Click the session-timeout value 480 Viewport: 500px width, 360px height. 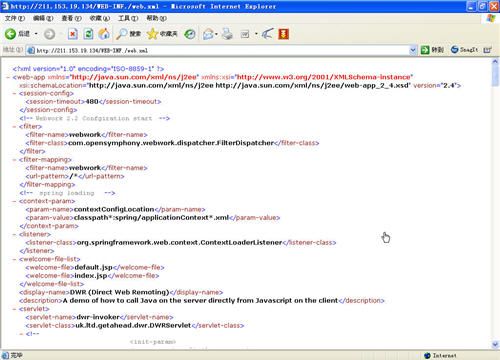92,101
